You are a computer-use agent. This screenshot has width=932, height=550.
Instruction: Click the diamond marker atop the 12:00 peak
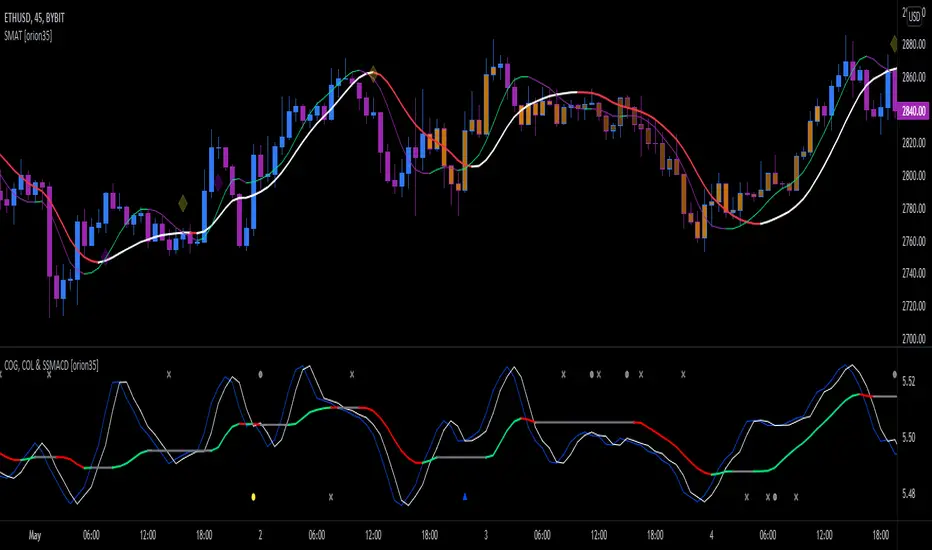point(373,72)
